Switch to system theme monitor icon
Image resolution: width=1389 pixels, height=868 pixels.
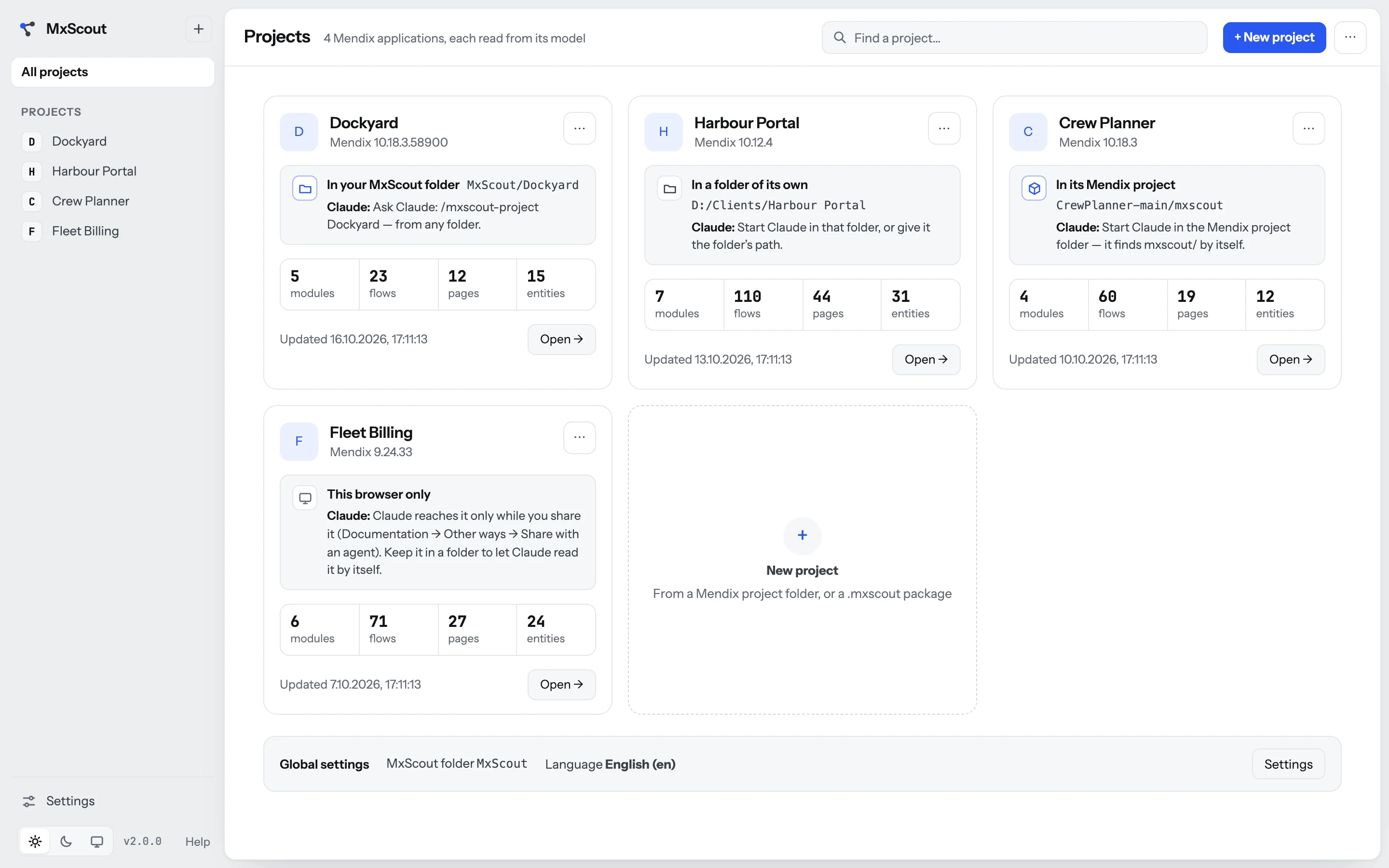(x=97, y=841)
